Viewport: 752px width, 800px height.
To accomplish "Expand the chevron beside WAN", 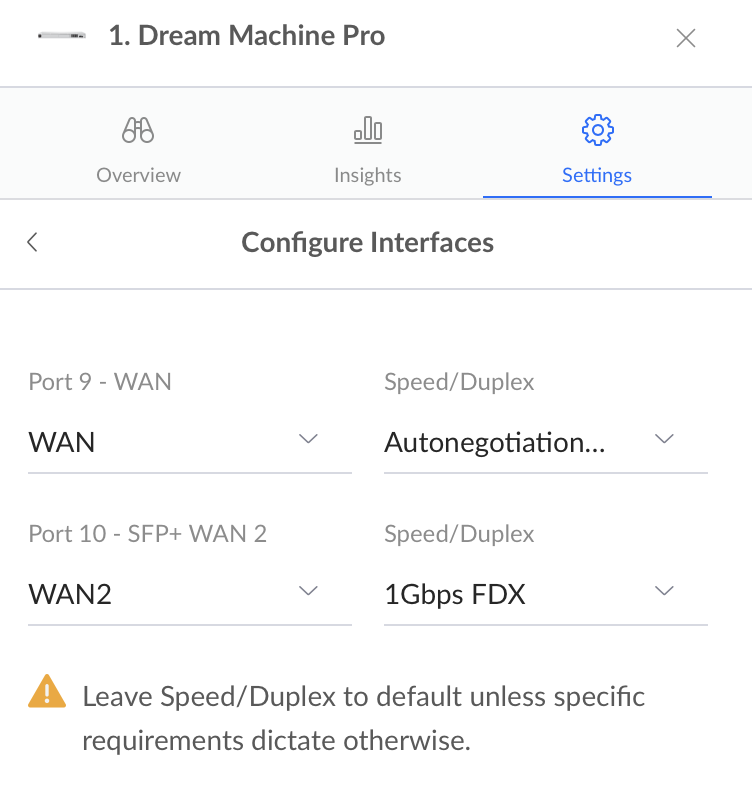I will click(x=308, y=439).
